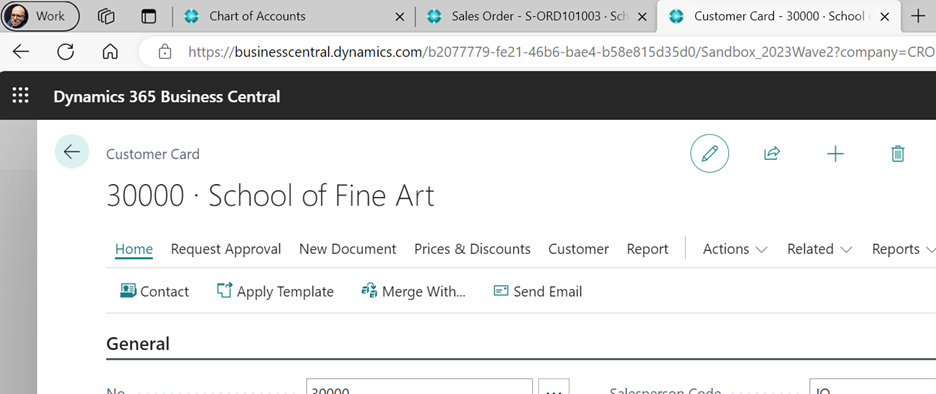Close the Sales Order browser tab
The height and width of the screenshot is (394, 936).
tap(642, 17)
